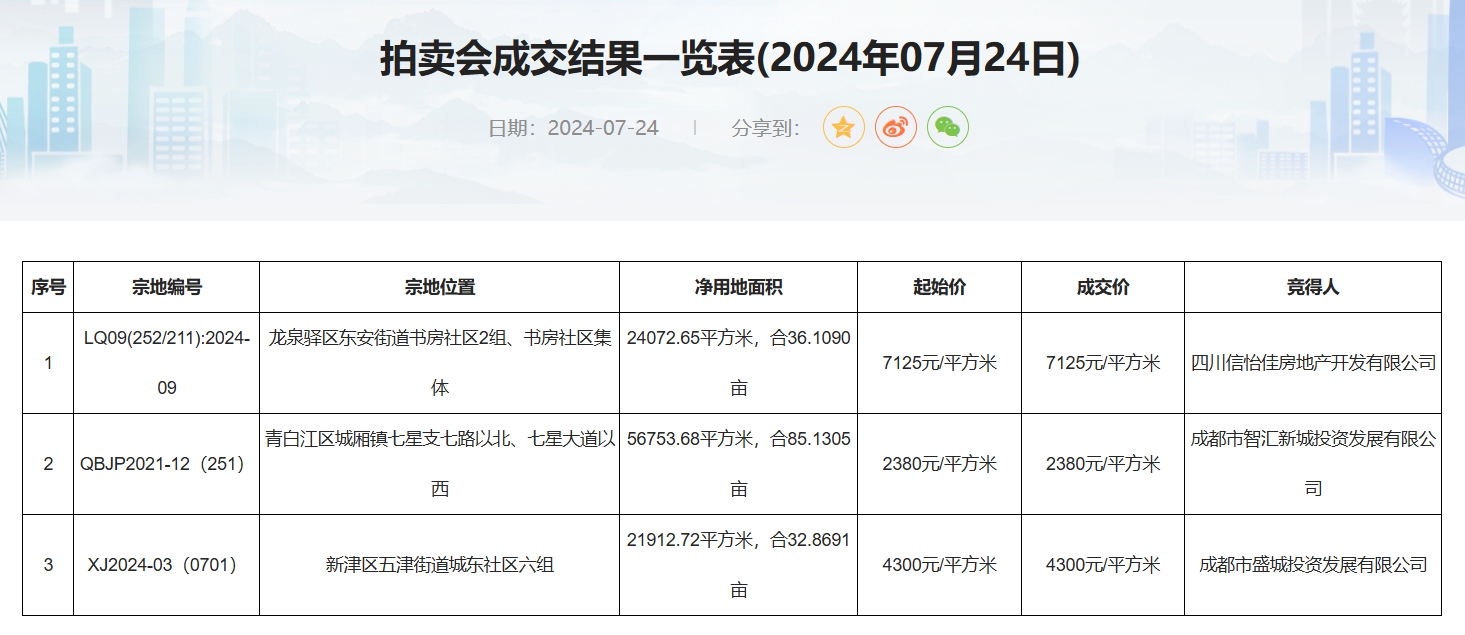Click row number 1 cell
Screen dimensions: 1465x635
click(x=48, y=363)
